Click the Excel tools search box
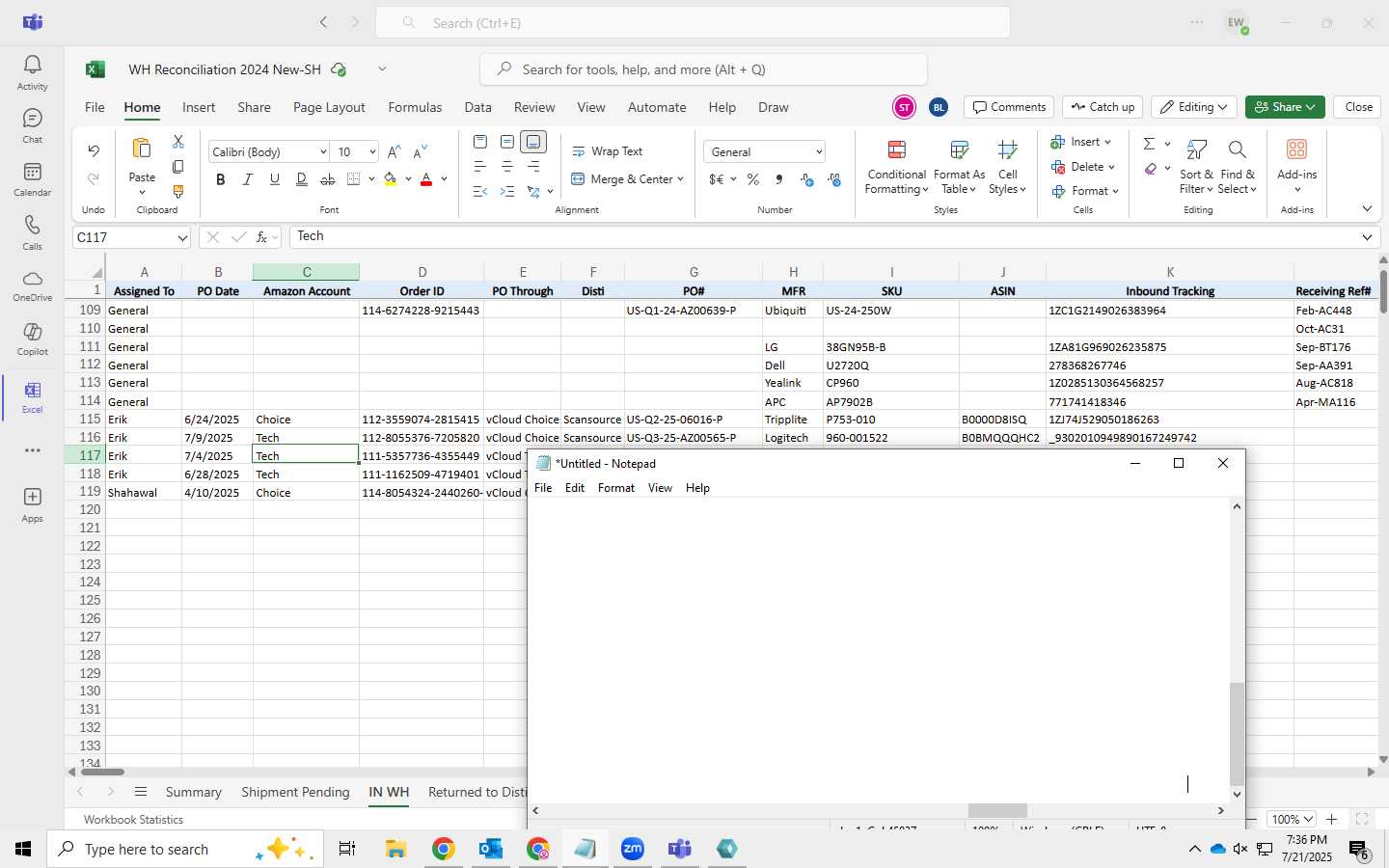 click(x=703, y=69)
